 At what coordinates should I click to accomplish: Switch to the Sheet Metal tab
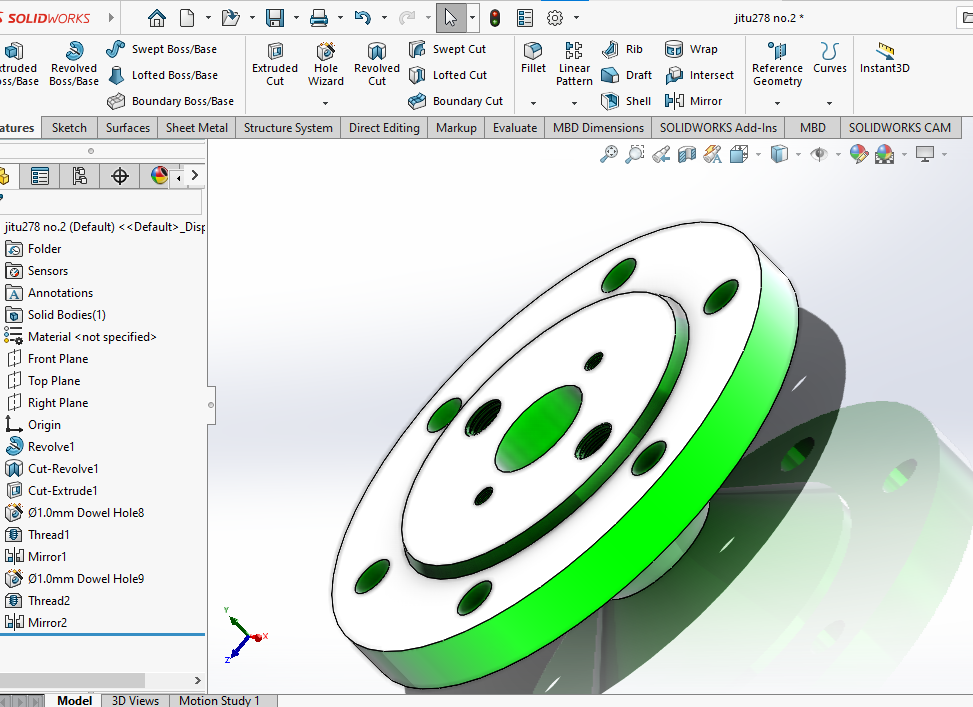click(197, 128)
